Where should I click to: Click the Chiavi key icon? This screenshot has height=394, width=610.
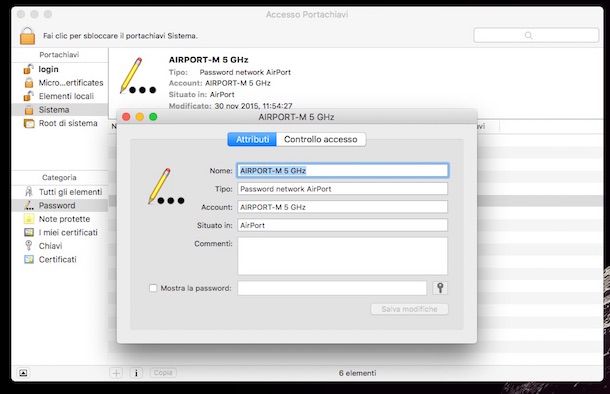pyautogui.click(x=28, y=245)
